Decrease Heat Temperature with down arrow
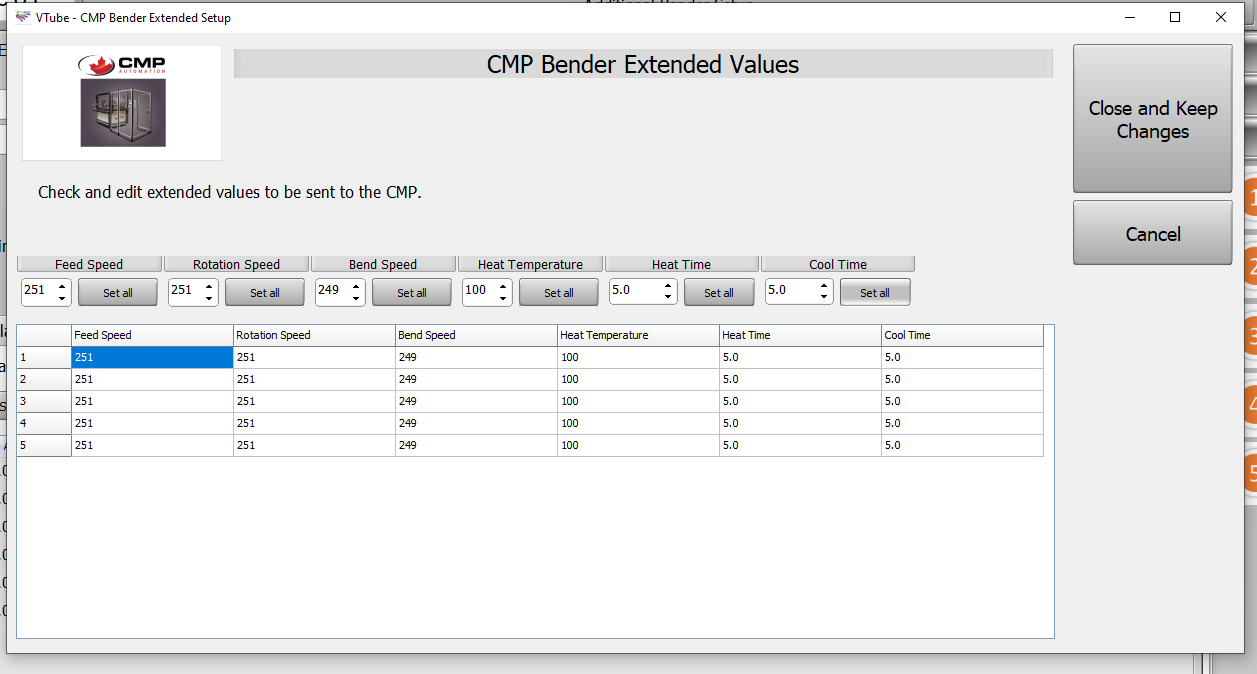Image resolution: width=1257 pixels, height=674 pixels. coord(503,299)
